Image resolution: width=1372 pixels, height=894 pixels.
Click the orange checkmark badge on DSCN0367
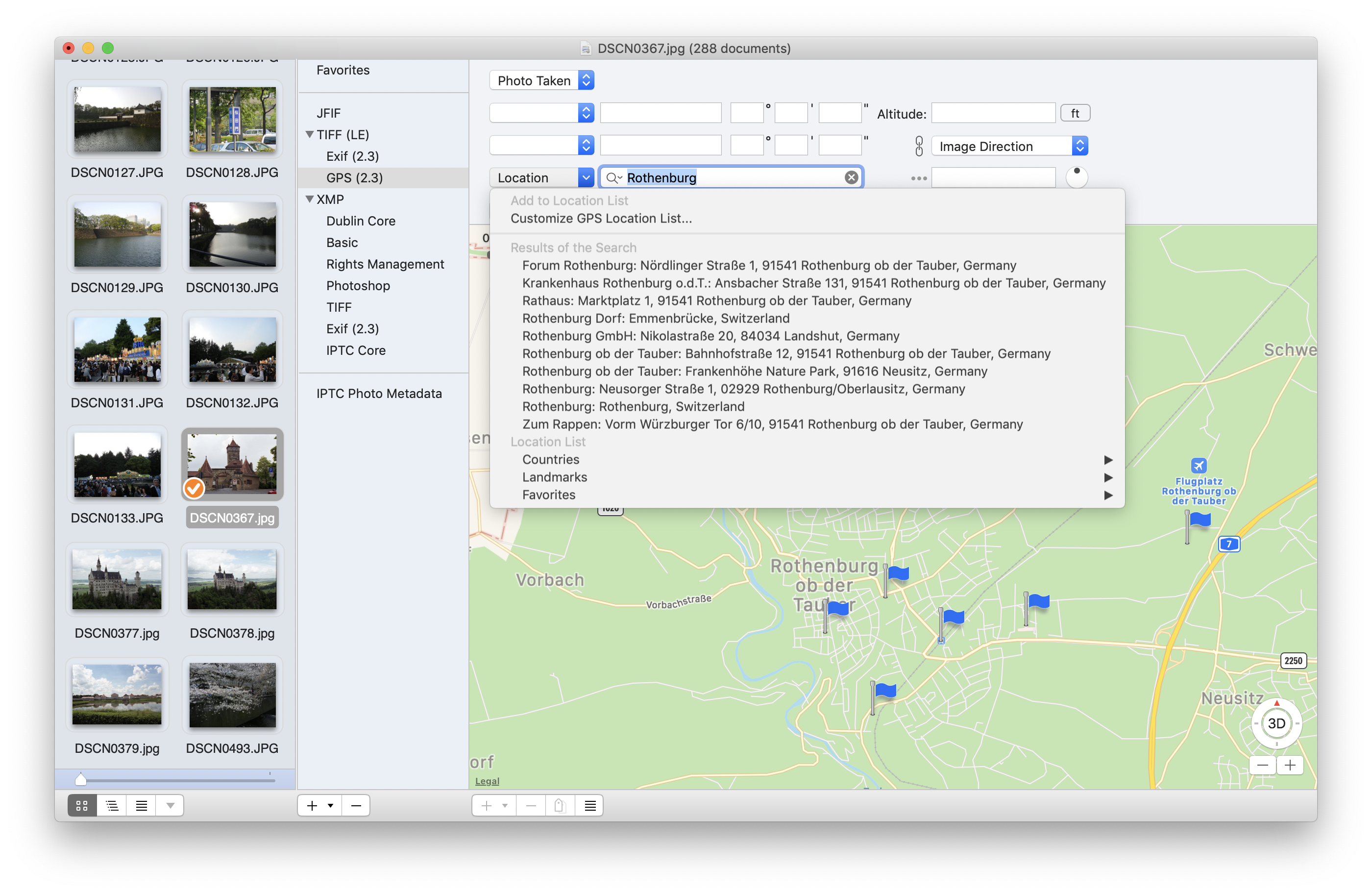click(194, 489)
